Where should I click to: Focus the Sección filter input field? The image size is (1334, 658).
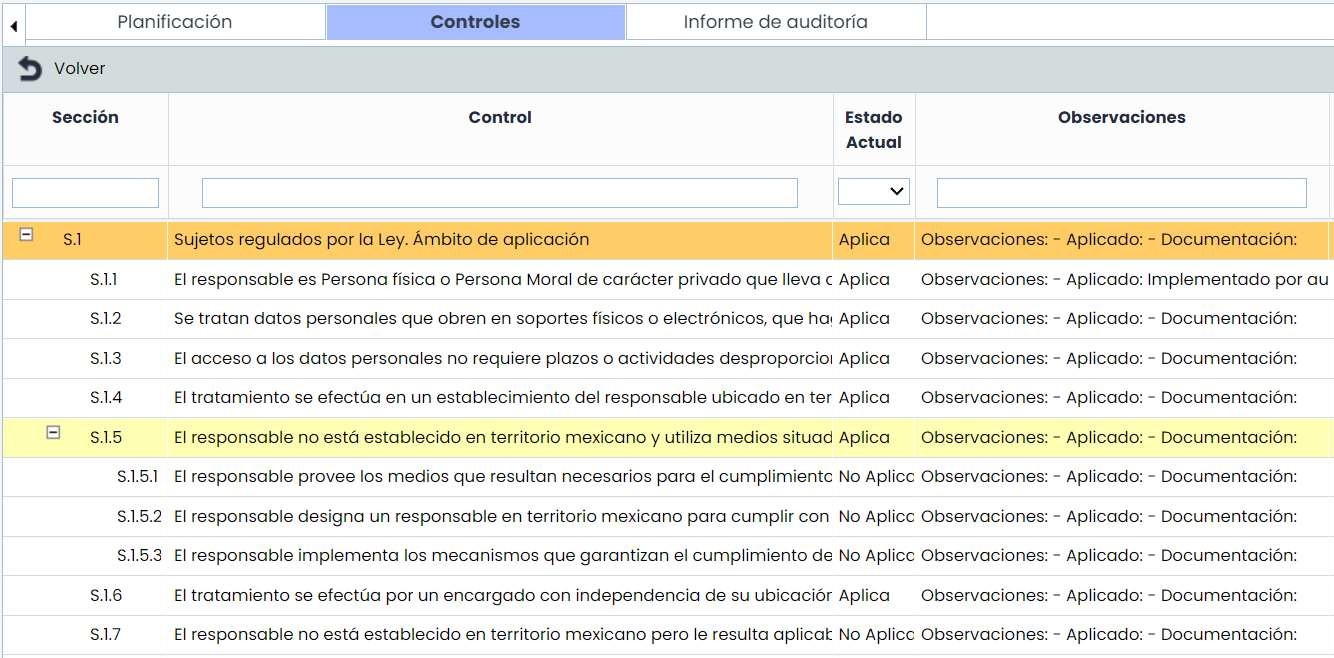pos(85,193)
